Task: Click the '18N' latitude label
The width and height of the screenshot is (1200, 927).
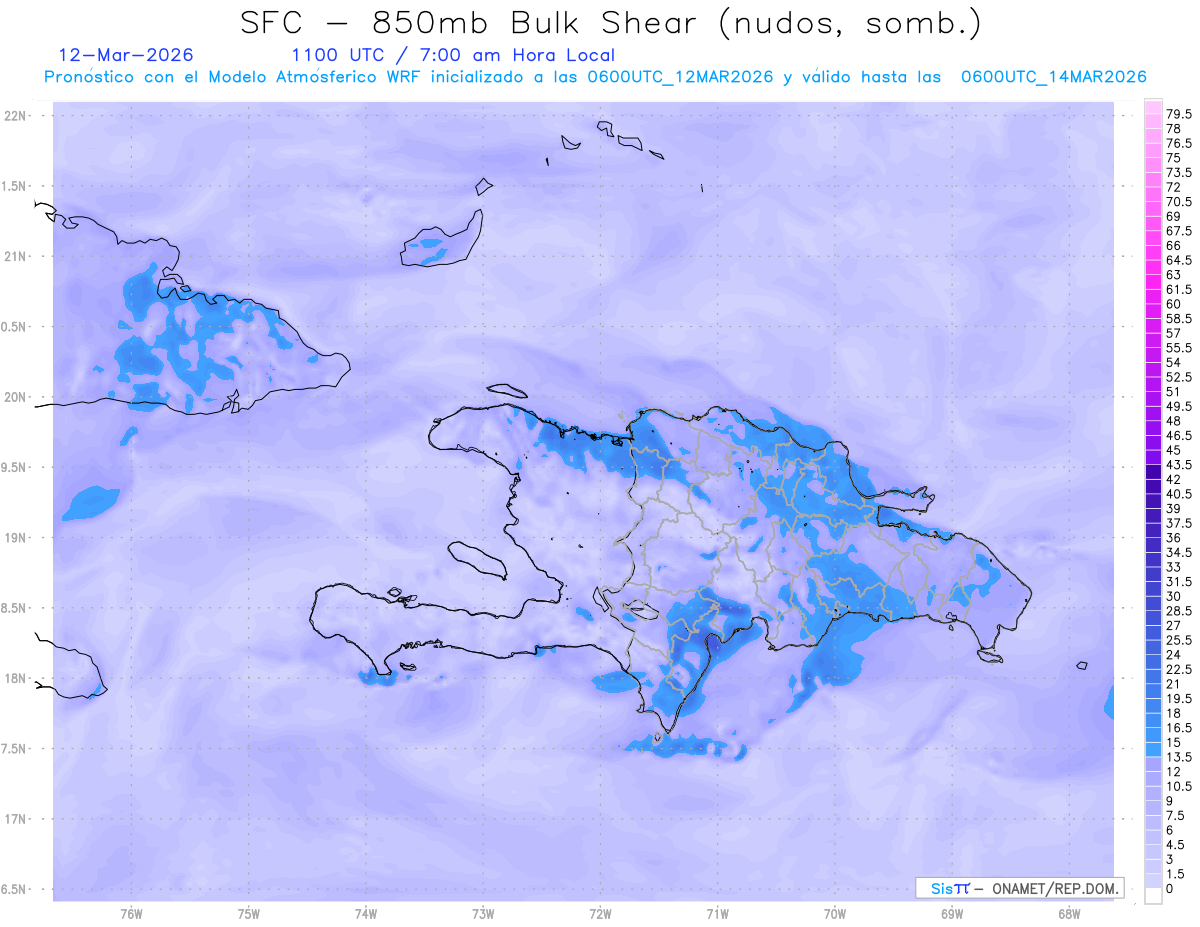Action: click(x=15, y=678)
